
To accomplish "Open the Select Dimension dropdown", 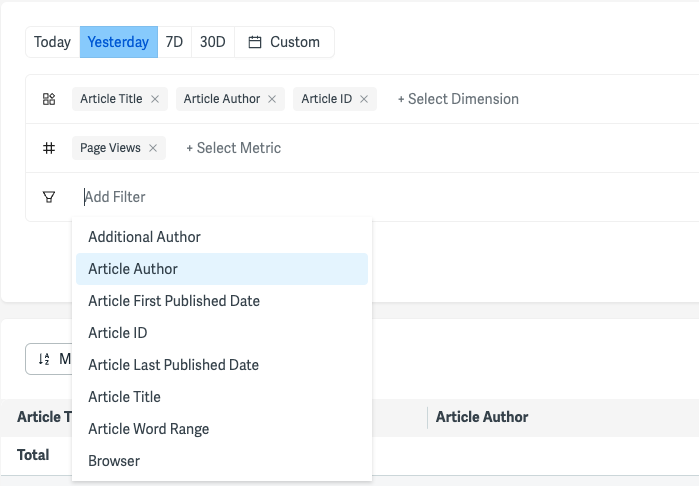I will [458, 99].
